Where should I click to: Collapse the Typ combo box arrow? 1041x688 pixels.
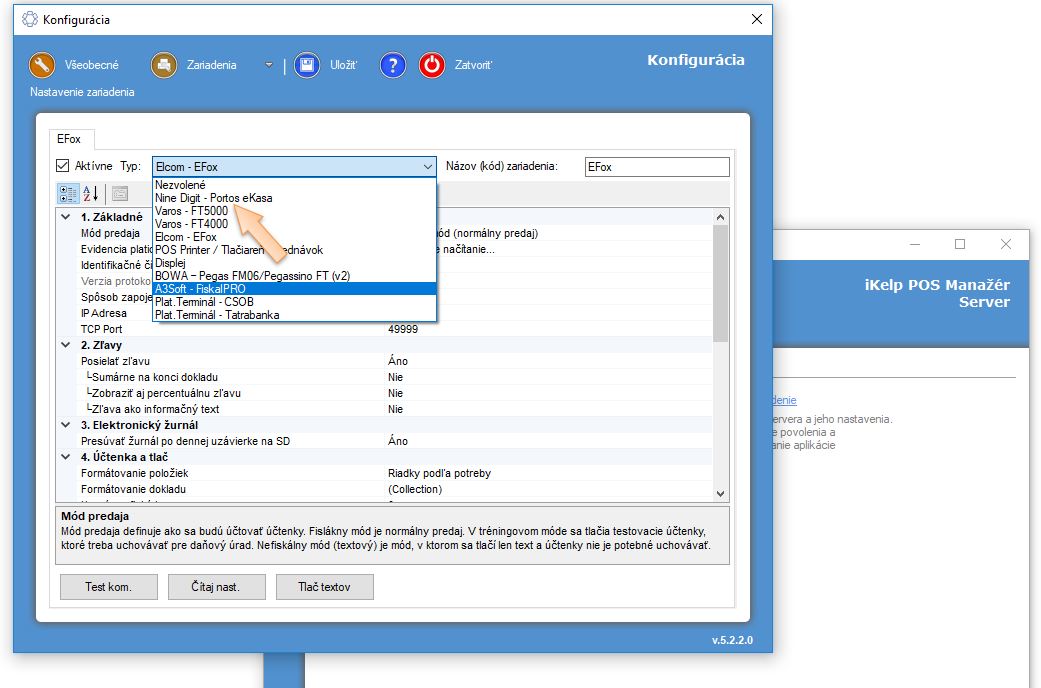[428, 167]
